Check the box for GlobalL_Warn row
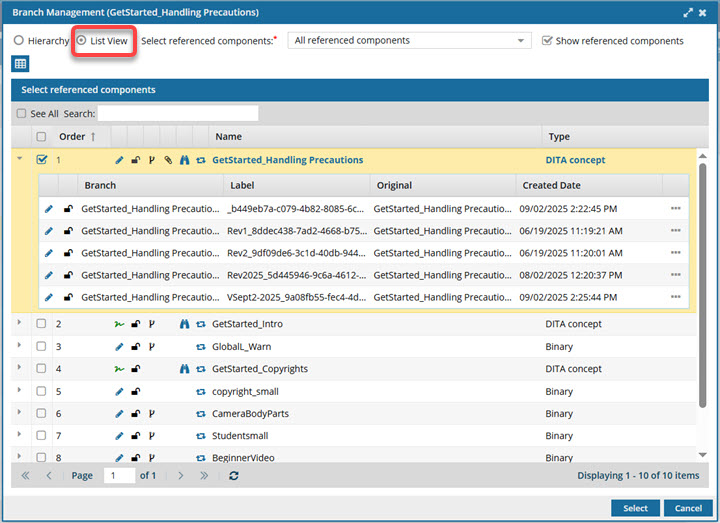The height and width of the screenshot is (523, 720). point(41,347)
